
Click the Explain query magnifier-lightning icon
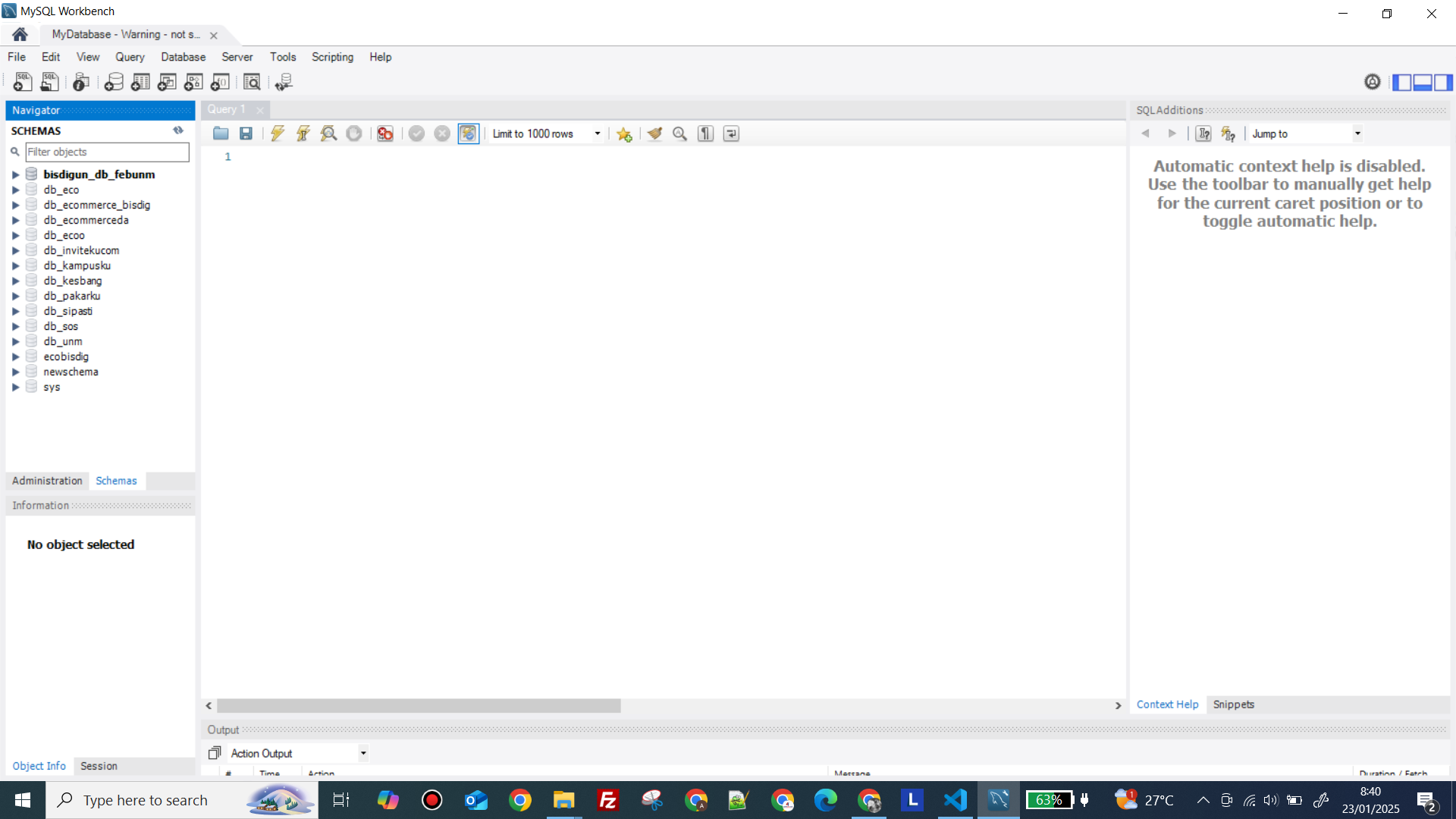pyautogui.click(x=328, y=133)
